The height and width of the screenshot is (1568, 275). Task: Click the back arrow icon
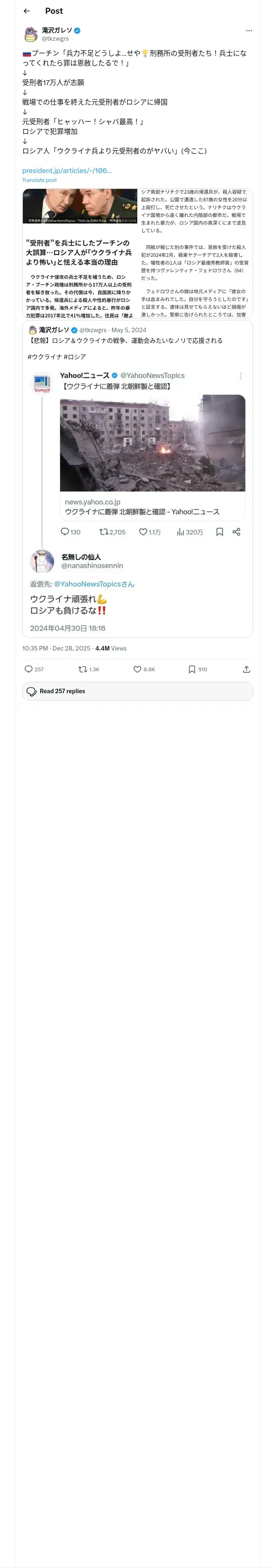[x=26, y=11]
